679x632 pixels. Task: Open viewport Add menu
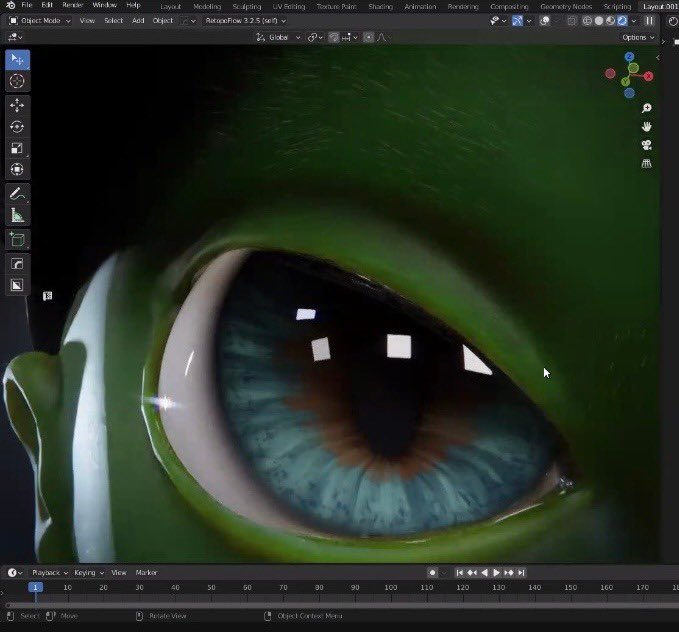pos(138,21)
